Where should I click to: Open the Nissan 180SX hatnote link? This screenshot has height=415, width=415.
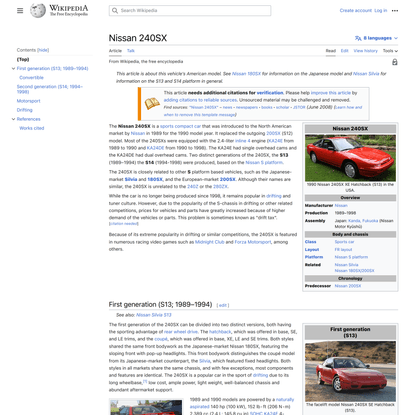point(246,74)
